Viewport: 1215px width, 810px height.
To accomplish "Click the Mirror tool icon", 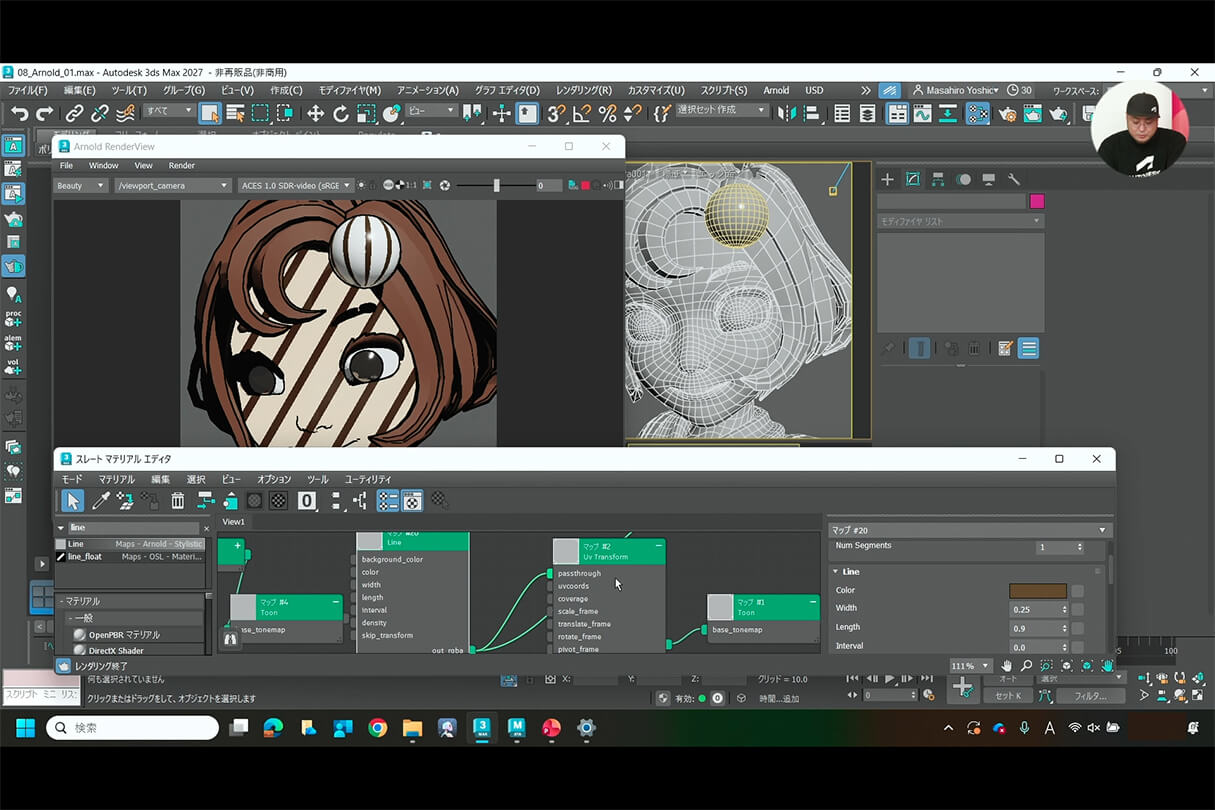I will pos(786,114).
